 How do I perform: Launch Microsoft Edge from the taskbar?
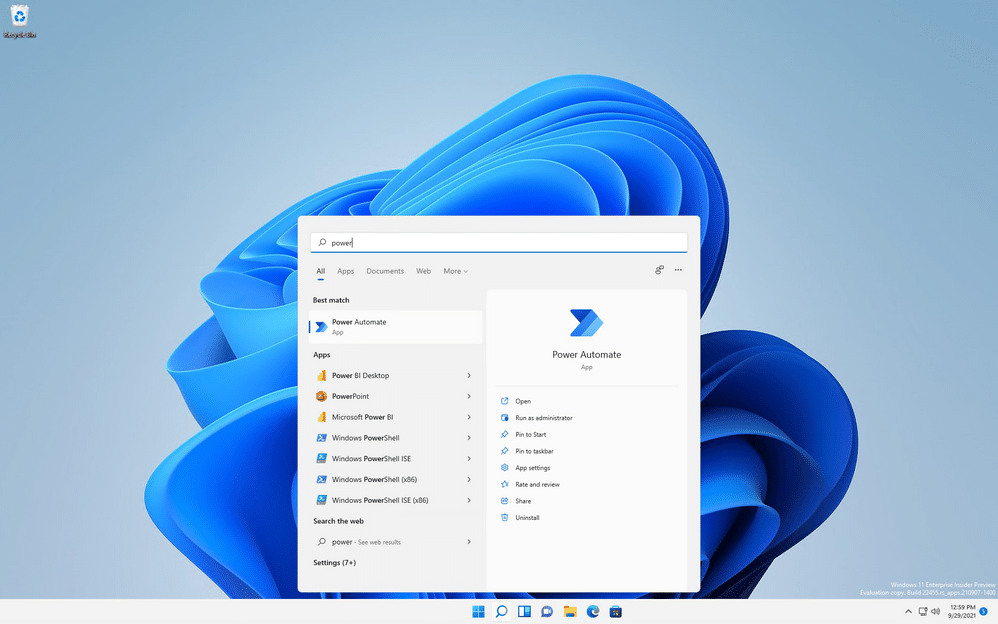coord(592,611)
